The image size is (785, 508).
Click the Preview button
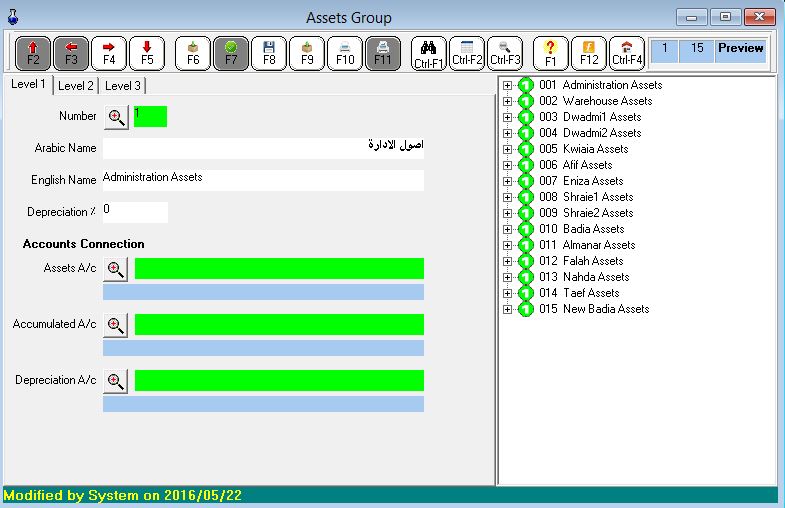740,48
